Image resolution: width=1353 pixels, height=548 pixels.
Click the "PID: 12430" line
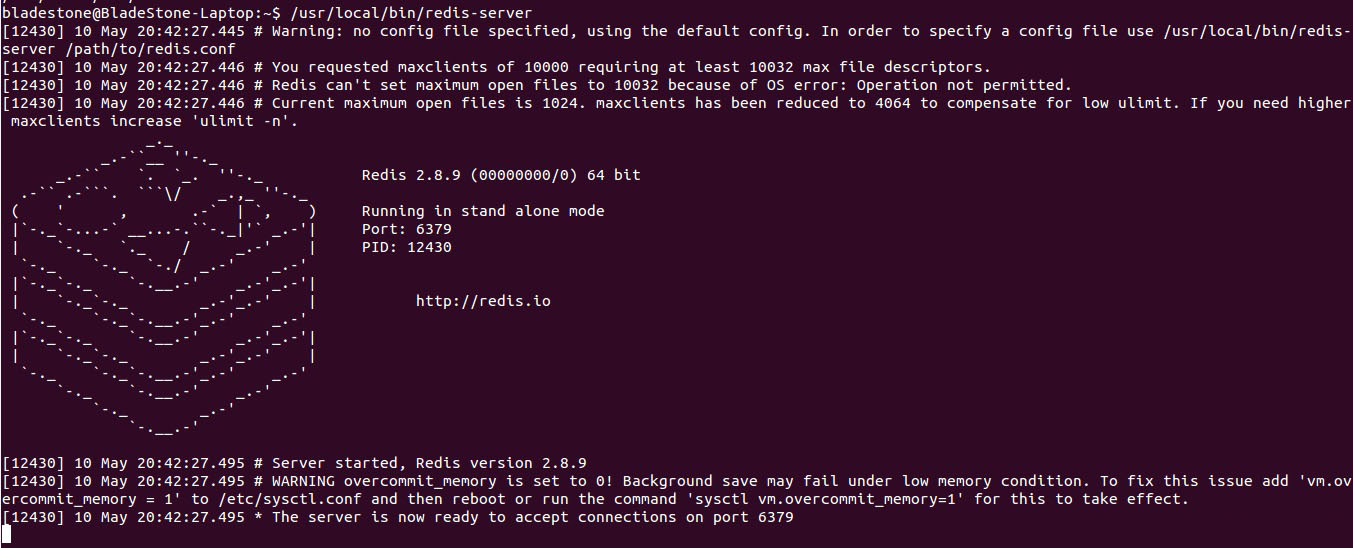[x=406, y=247]
